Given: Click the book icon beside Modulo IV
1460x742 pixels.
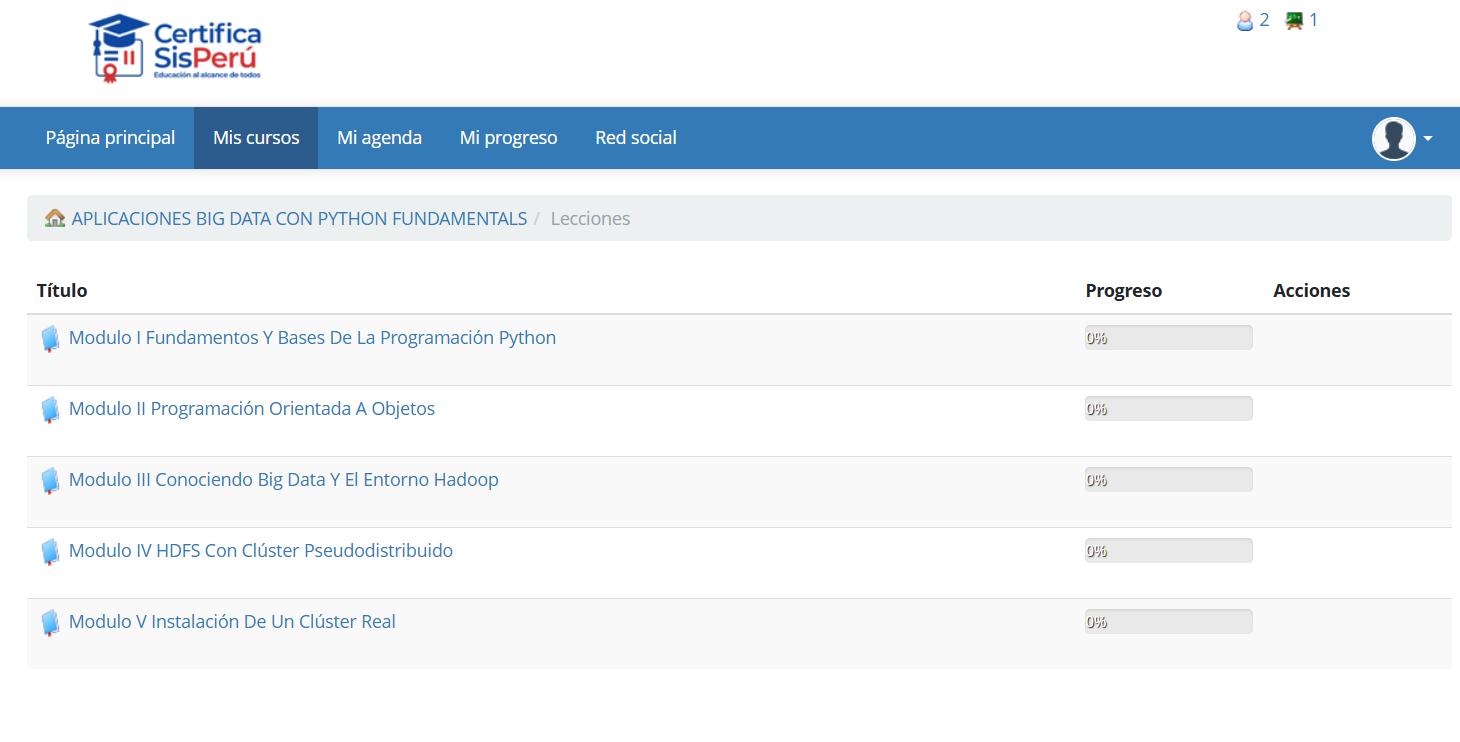Looking at the screenshot, I should pos(50,552).
